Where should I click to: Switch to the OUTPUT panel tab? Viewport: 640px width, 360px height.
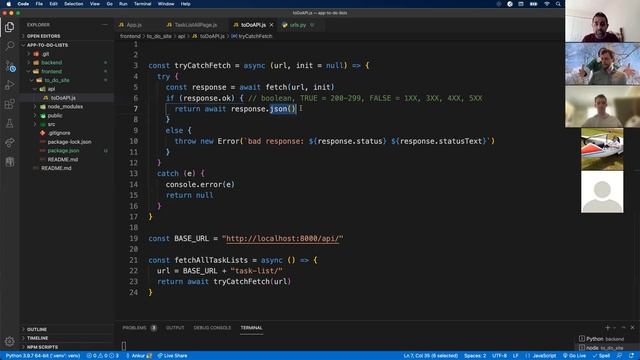coord(175,328)
